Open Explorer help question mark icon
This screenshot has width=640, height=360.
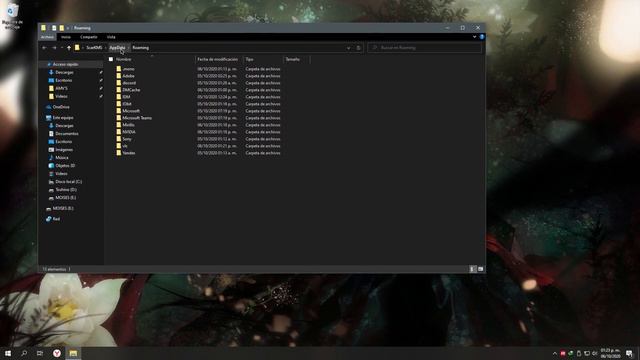pyautogui.click(x=482, y=37)
